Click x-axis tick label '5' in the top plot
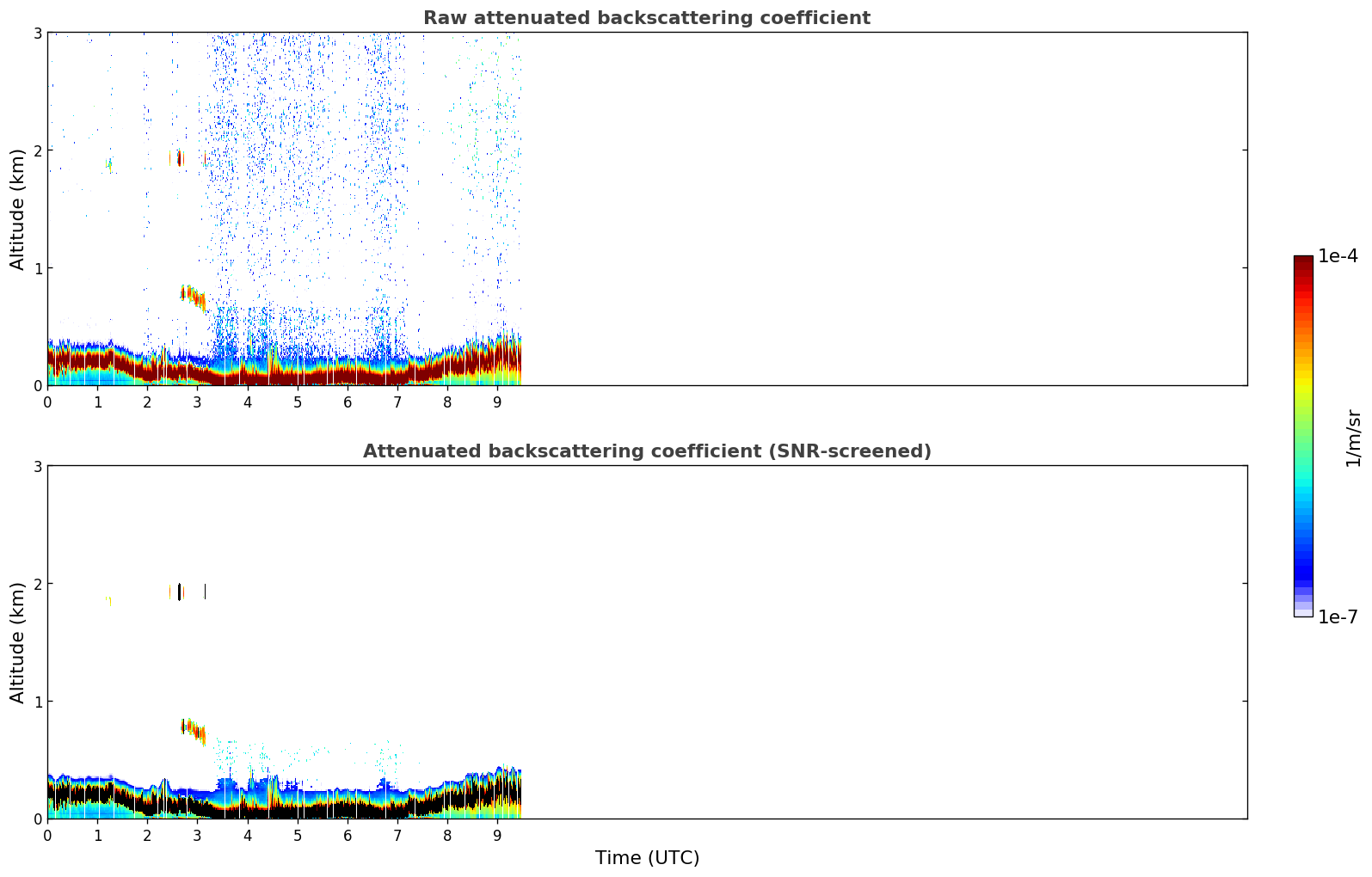This screenshot has height=877, width=1372. click(x=298, y=402)
